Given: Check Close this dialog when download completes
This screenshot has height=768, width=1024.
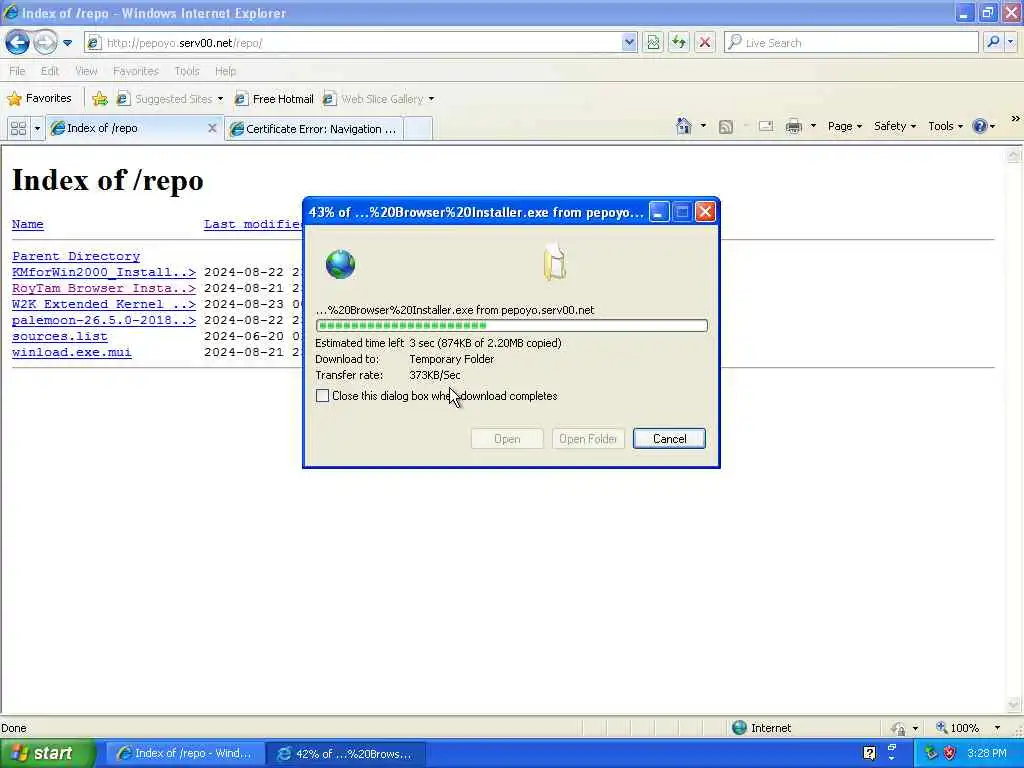Looking at the screenshot, I should 323,396.
